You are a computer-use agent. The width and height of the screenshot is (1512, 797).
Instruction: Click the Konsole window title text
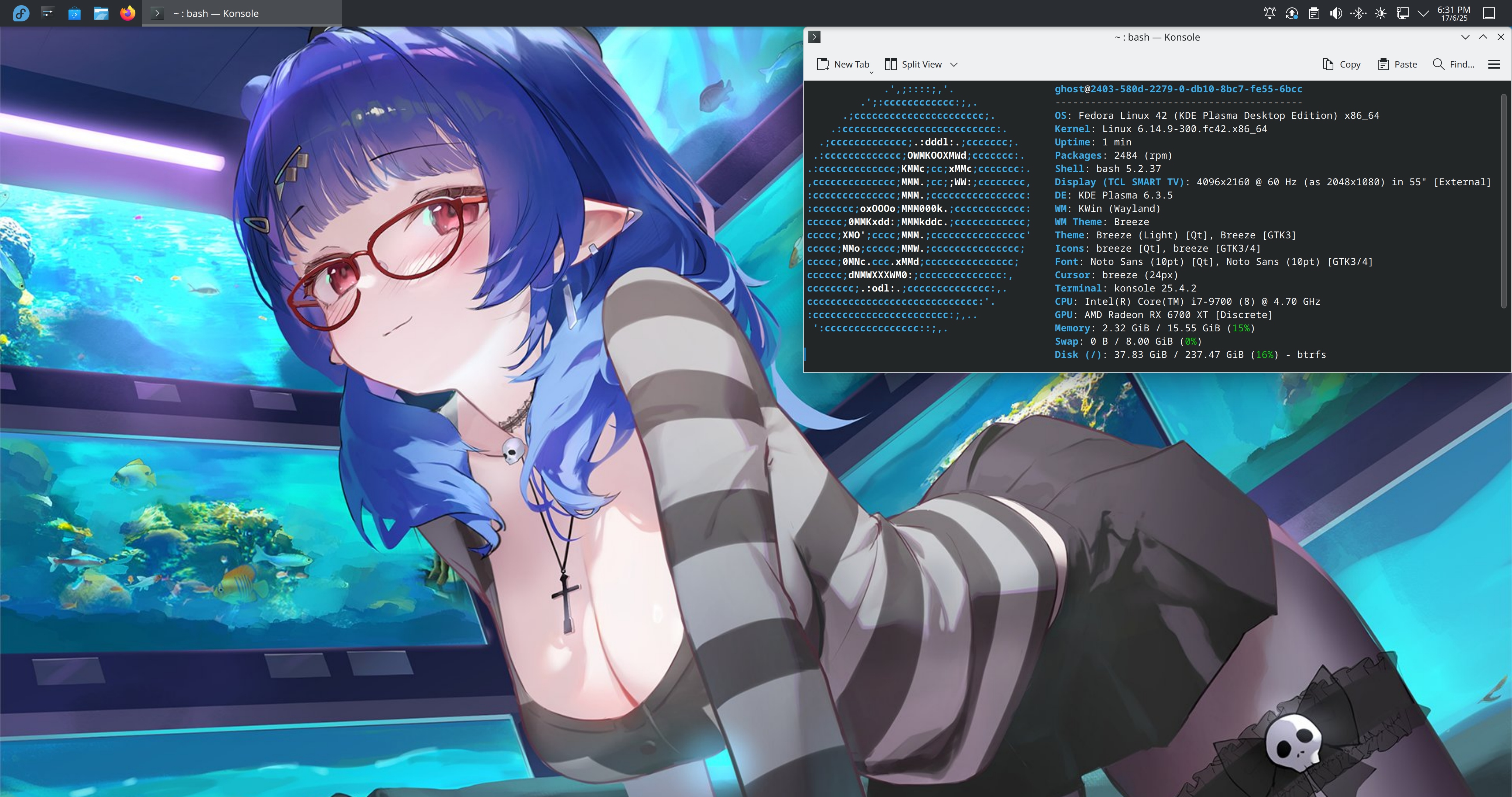[x=1158, y=37]
